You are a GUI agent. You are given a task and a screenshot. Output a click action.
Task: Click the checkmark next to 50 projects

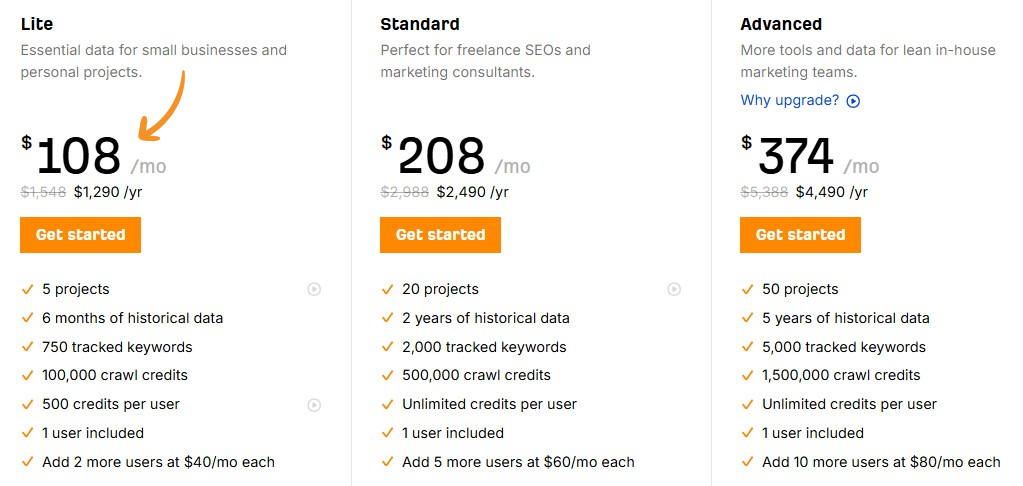(747, 290)
